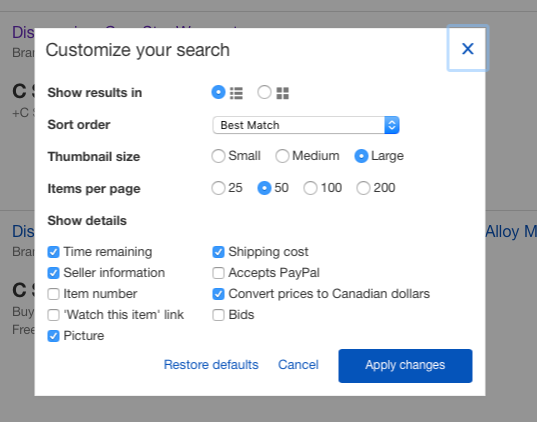537x422 pixels.
Task: Choose Medium thumbnail size
Action: coord(282,156)
